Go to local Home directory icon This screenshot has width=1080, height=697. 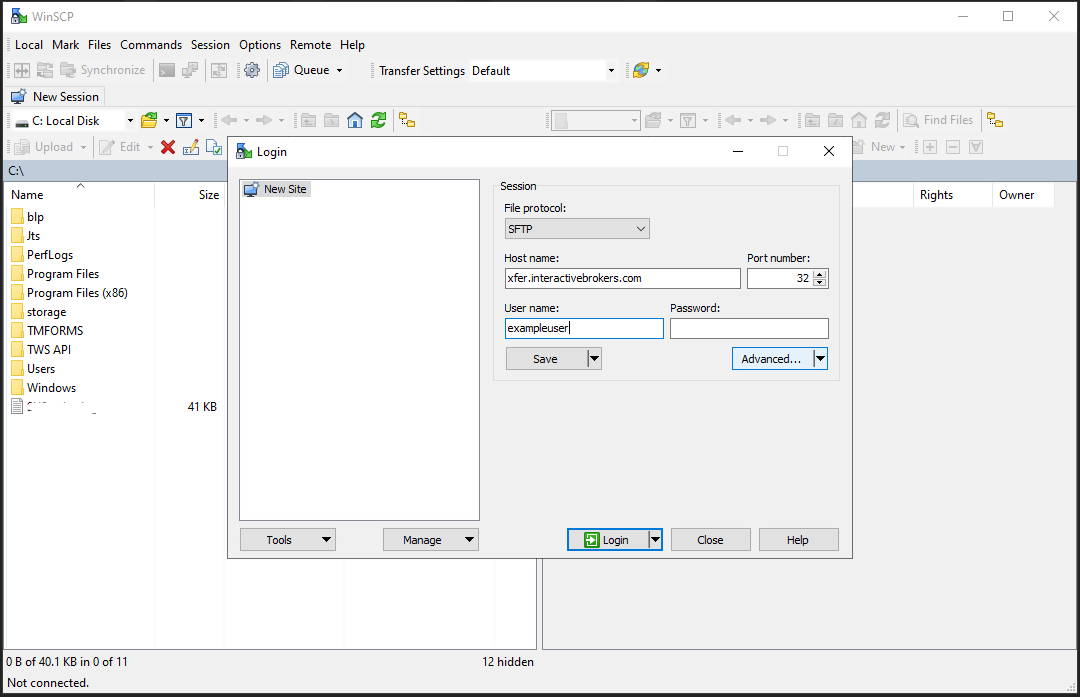coord(355,121)
